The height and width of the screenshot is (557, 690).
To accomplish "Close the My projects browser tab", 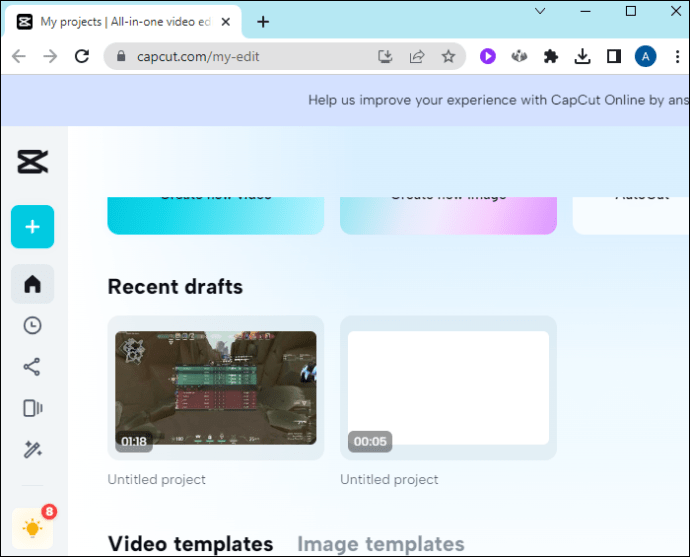I will pos(226,22).
